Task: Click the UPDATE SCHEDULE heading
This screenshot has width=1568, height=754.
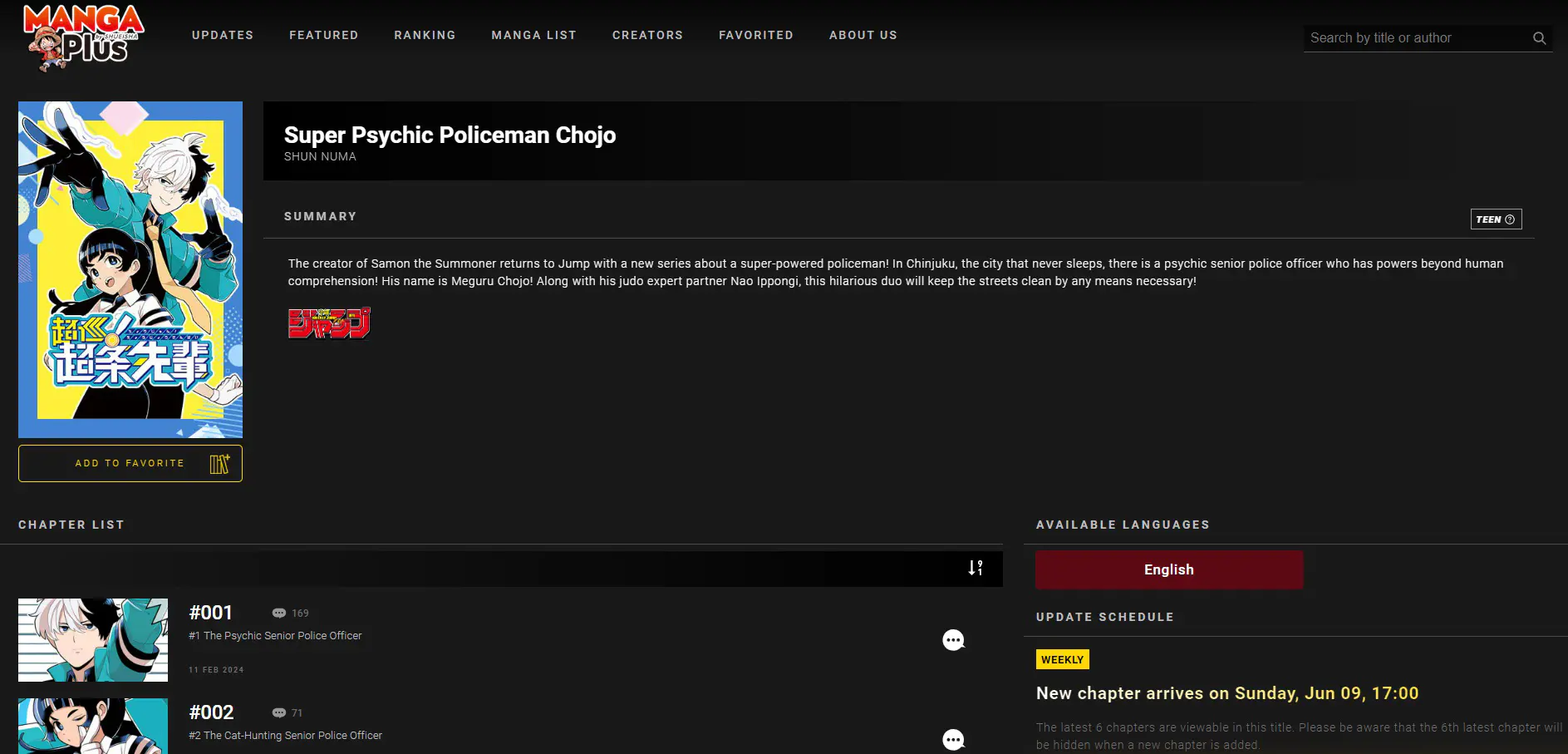Action: 1105,617
